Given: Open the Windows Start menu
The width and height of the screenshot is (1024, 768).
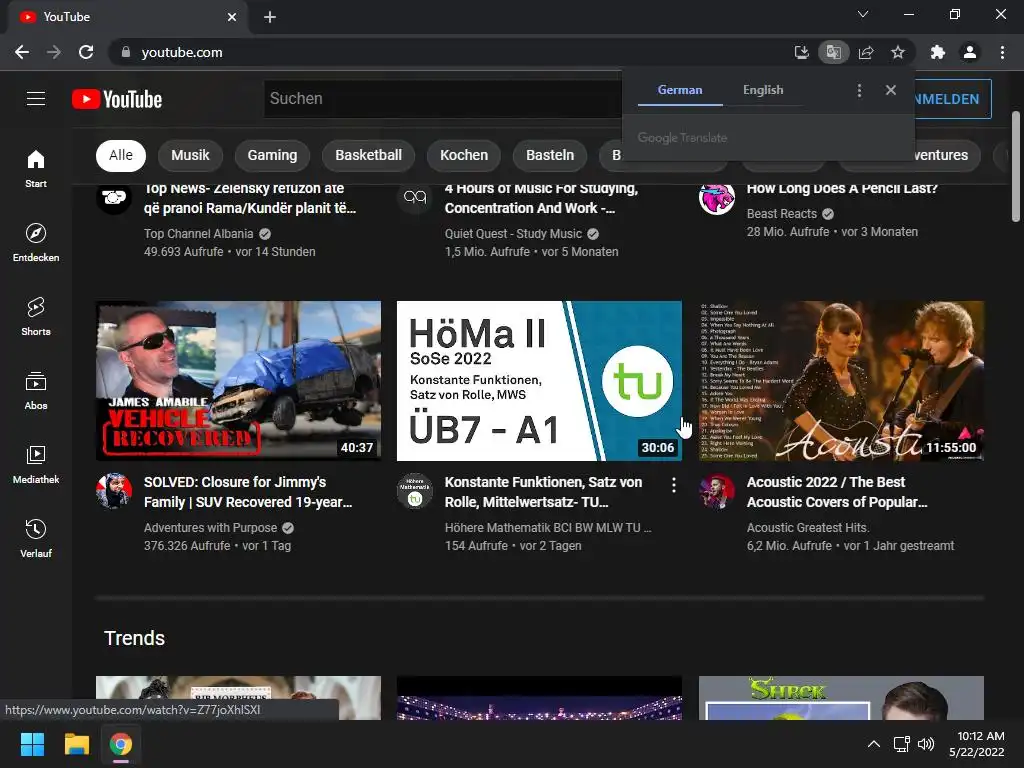Looking at the screenshot, I should click(x=32, y=744).
